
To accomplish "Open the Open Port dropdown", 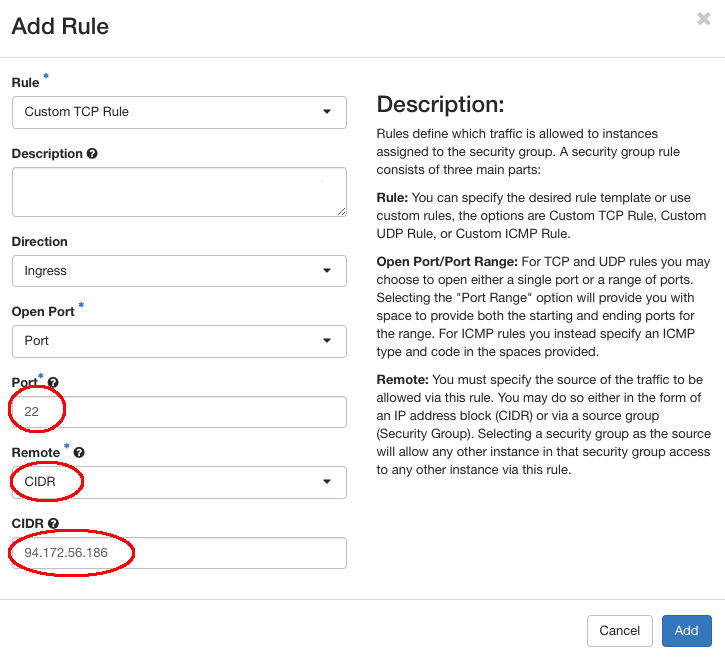I will [x=179, y=341].
